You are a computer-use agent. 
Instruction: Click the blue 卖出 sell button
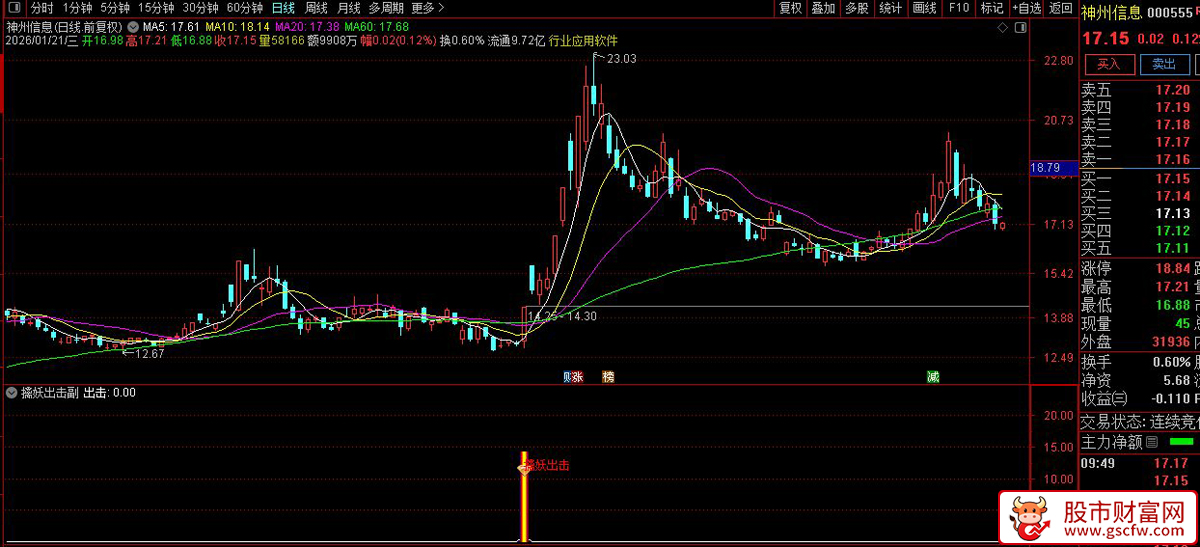[1164, 64]
